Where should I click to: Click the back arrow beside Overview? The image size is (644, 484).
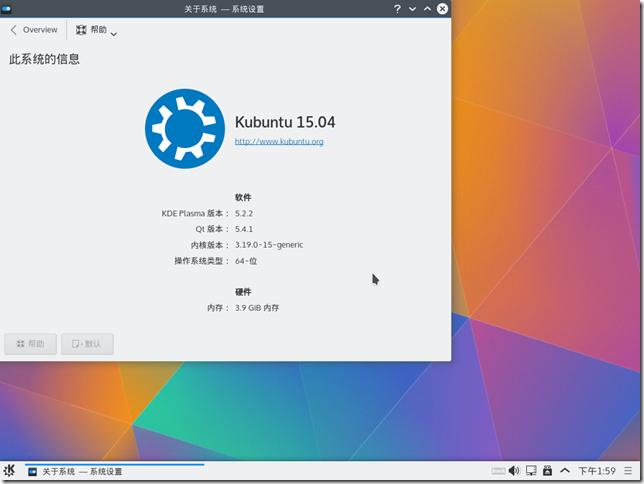pos(14,30)
